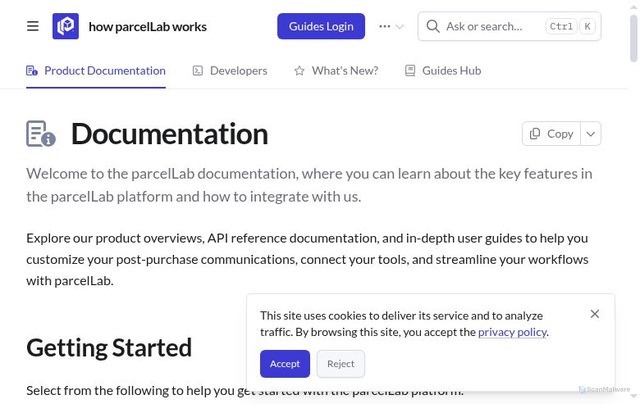Open the hamburger navigation menu
This screenshot has width=640, height=404.
tap(33, 26)
